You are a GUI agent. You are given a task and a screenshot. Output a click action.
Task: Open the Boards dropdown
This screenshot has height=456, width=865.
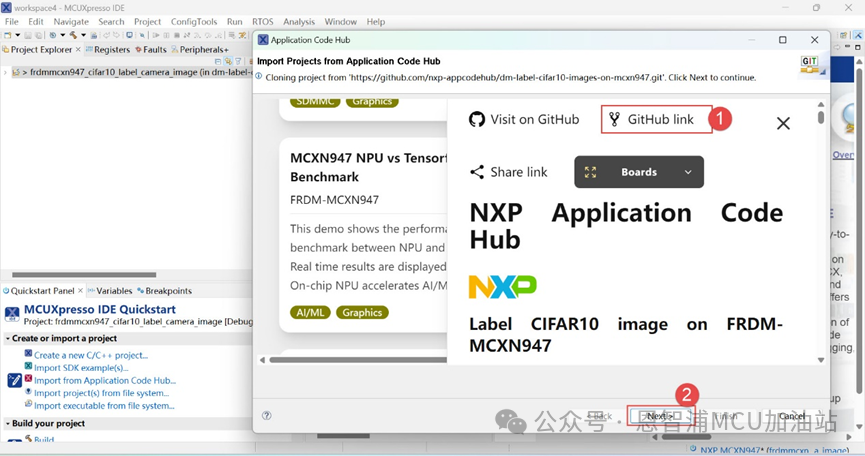point(639,172)
